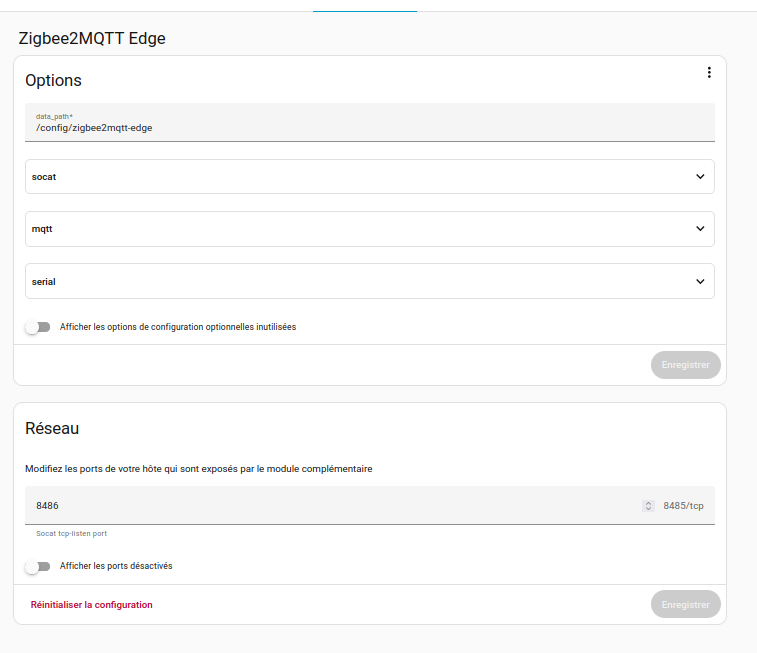Click the Modifiez les ports description text
Screen dimensions: 757x653
pos(199,469)
